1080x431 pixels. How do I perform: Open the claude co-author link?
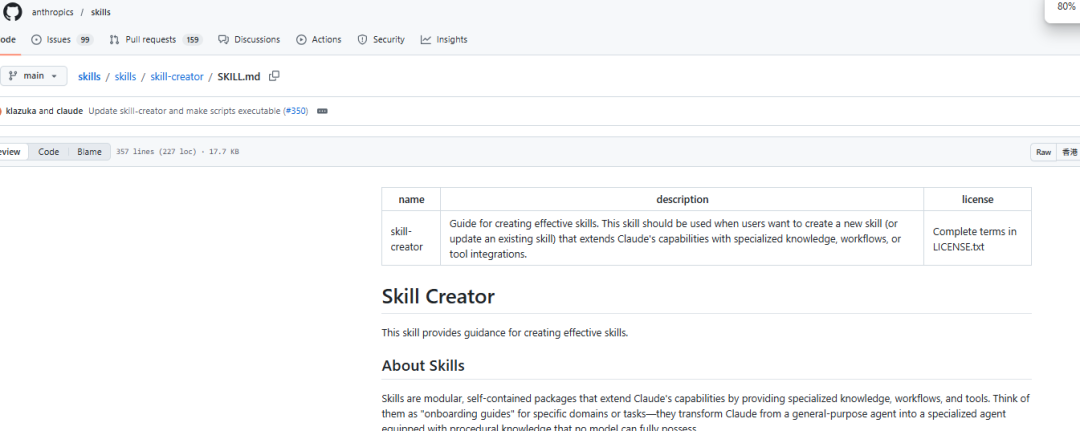[x=69, y=111]
